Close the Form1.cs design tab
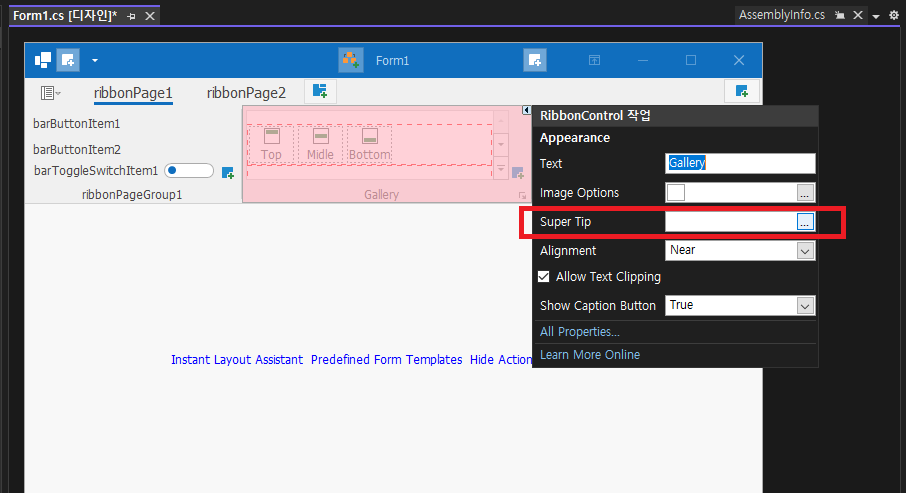The width and height of the screenshot is (906, 493). pyautogui.click(x=150, y=16)
